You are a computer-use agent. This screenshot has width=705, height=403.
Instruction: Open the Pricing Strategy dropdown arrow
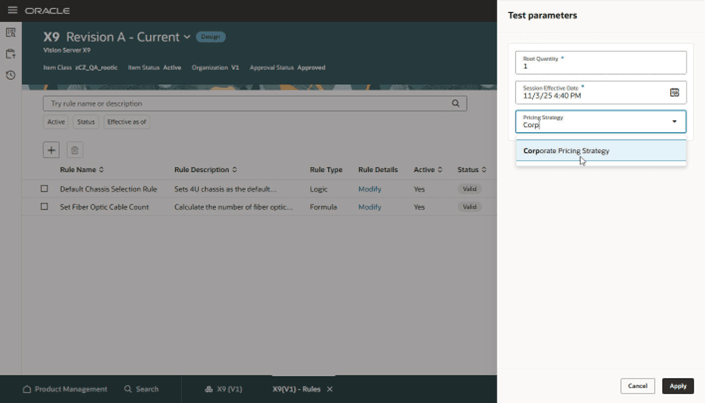[674, 121]
